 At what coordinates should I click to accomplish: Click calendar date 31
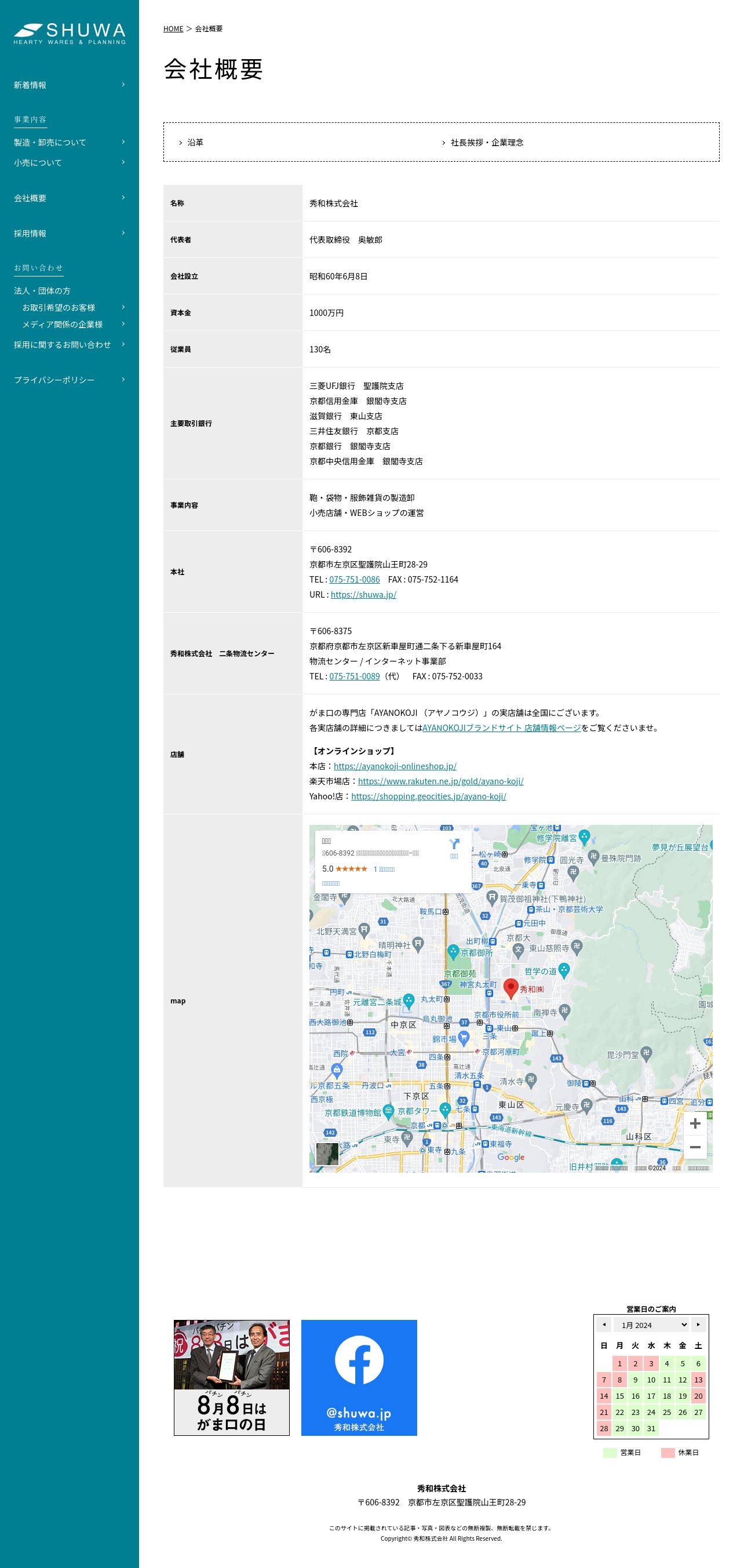651,1429
